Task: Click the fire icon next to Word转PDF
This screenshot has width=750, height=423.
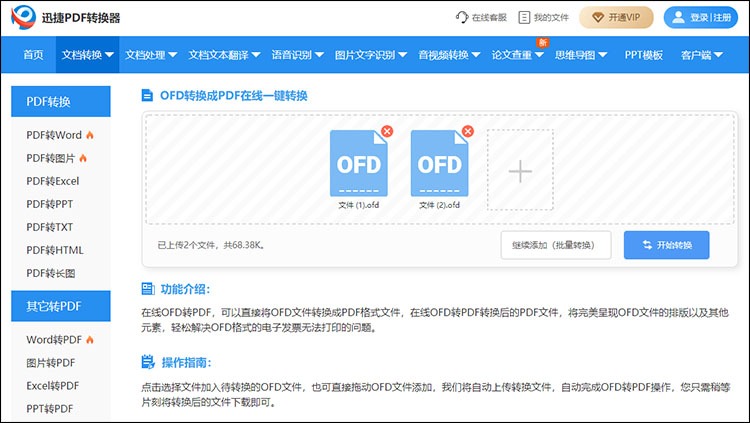Action: pyautogui.click(x=89, y=340)
